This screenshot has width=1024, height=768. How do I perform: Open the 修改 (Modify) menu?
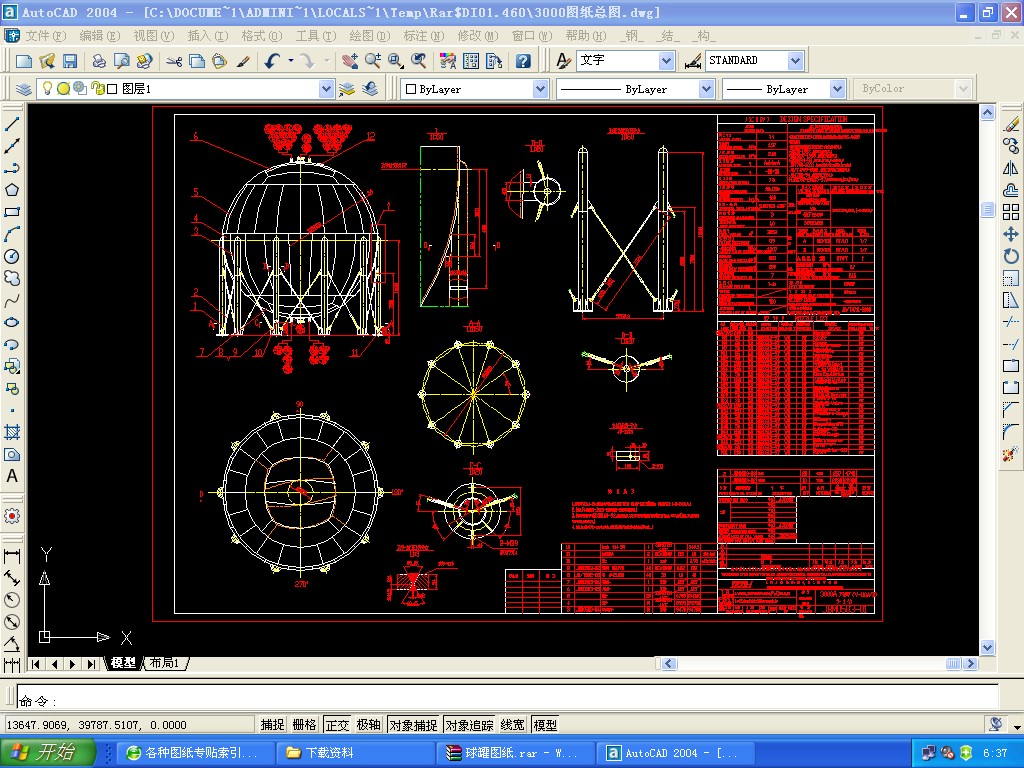[477, 36]
